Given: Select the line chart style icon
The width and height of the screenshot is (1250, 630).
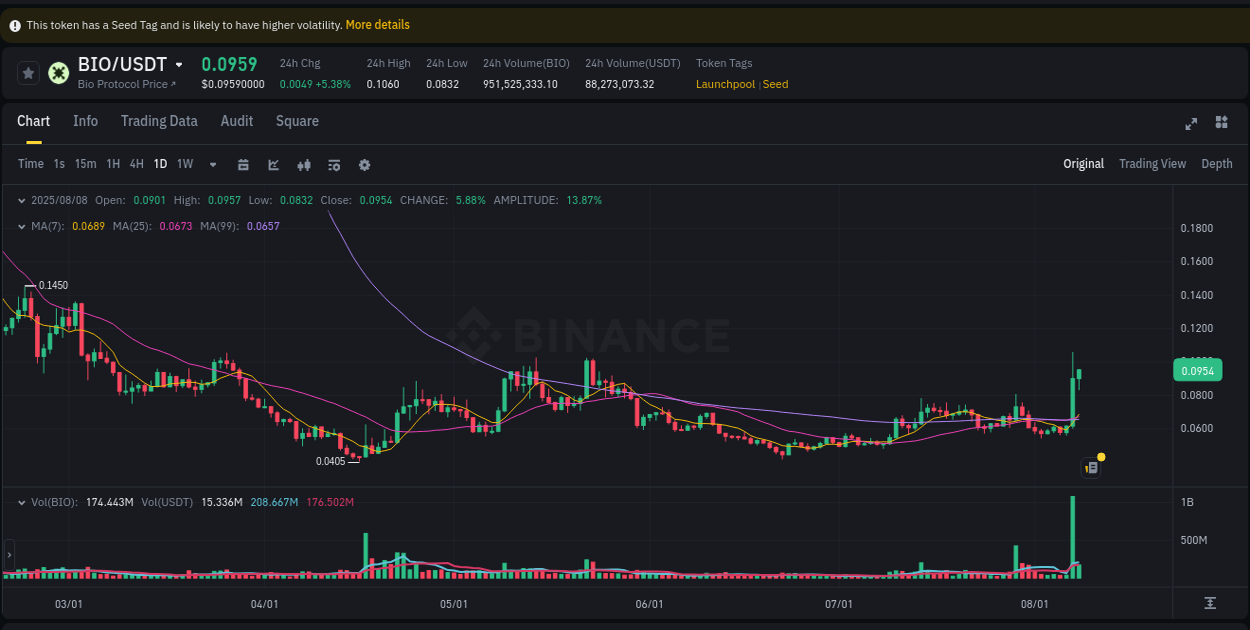Looking at the screenshot, I should [273, 164].
